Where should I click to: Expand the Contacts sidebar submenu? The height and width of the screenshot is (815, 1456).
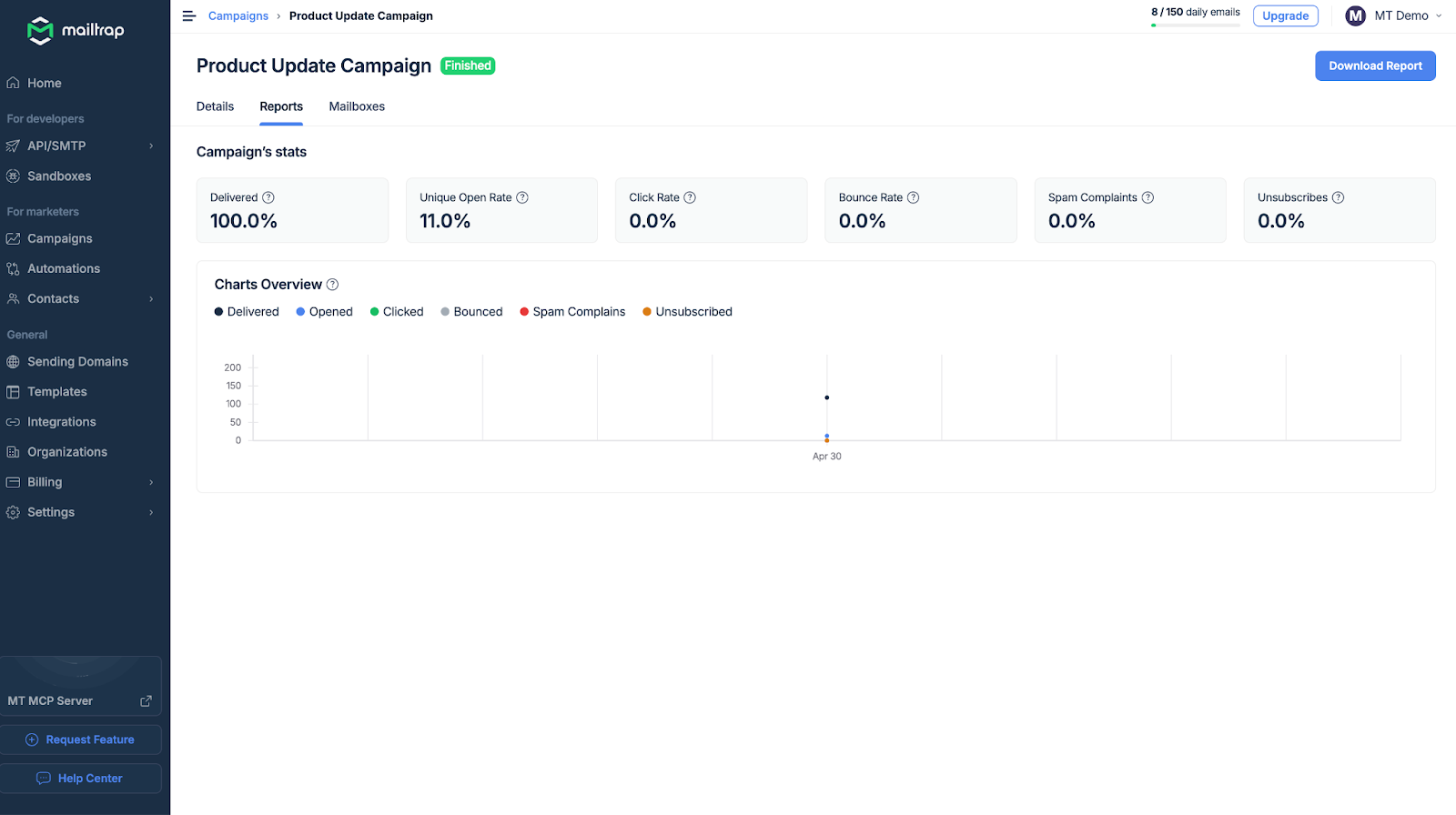click(151, 299)
